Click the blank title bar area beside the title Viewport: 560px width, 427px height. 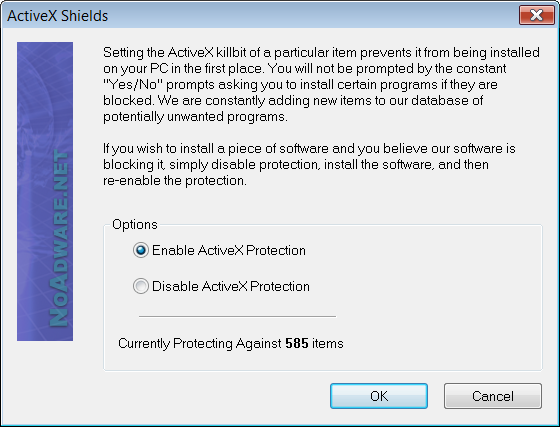pyautogui.click(x=311, y=16)
